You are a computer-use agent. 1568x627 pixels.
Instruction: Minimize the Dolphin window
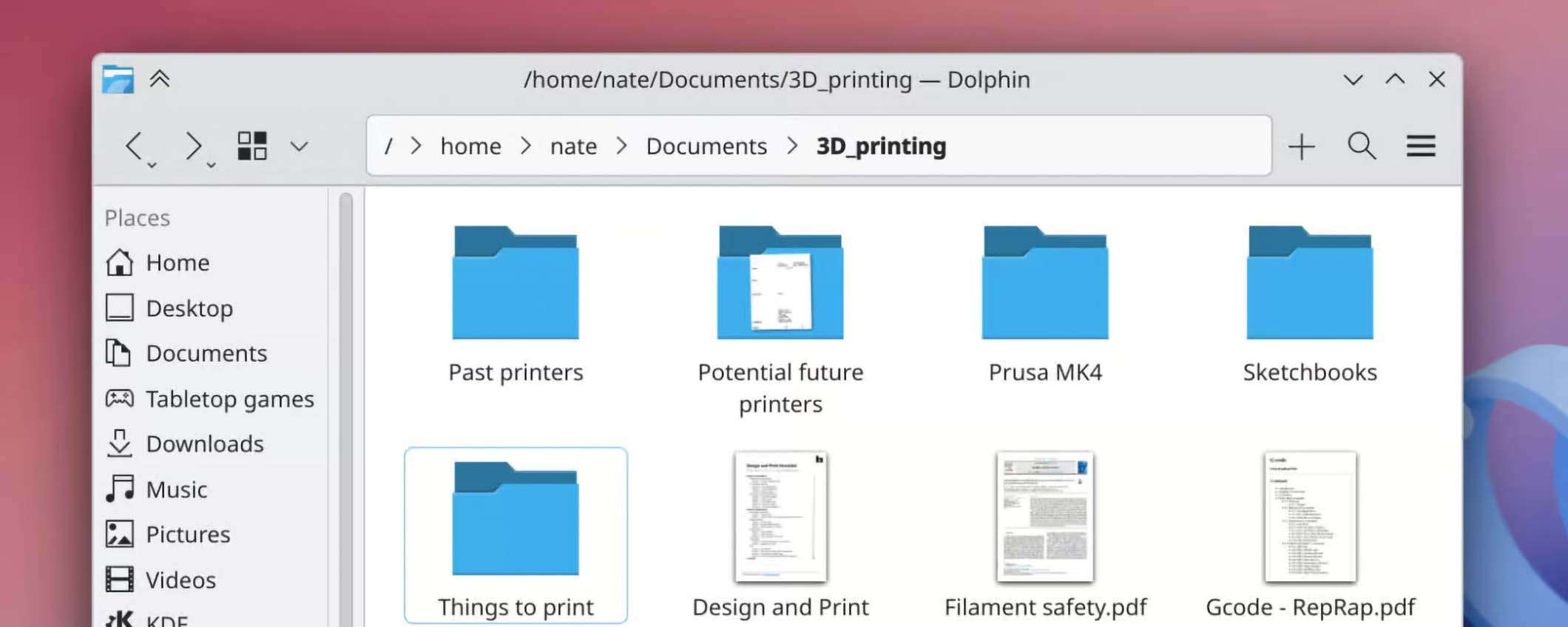[1353, 79]
